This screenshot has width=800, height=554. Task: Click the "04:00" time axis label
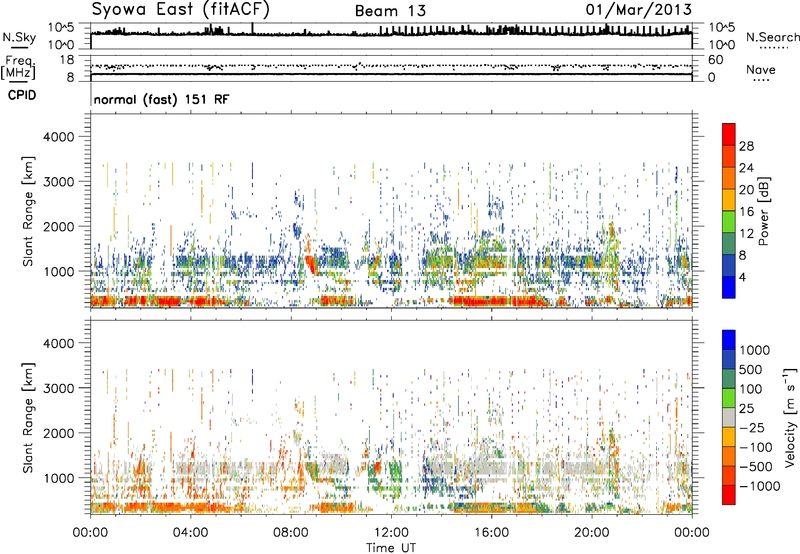pyautogui.click(x=190, y=533)
